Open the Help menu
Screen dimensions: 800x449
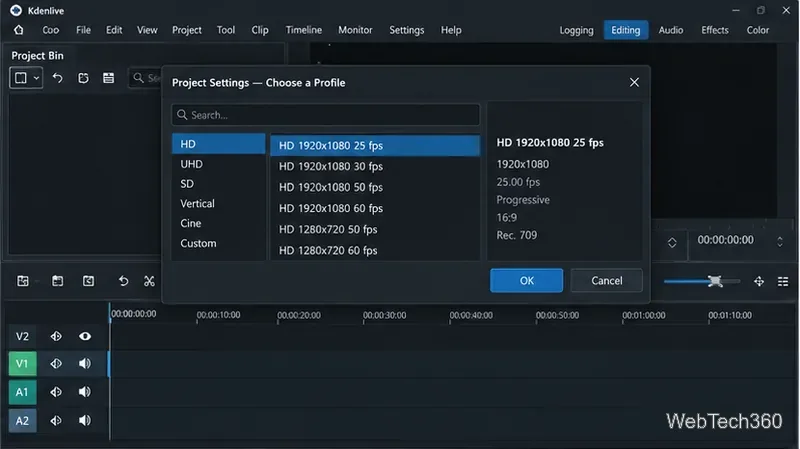(451, 30)
